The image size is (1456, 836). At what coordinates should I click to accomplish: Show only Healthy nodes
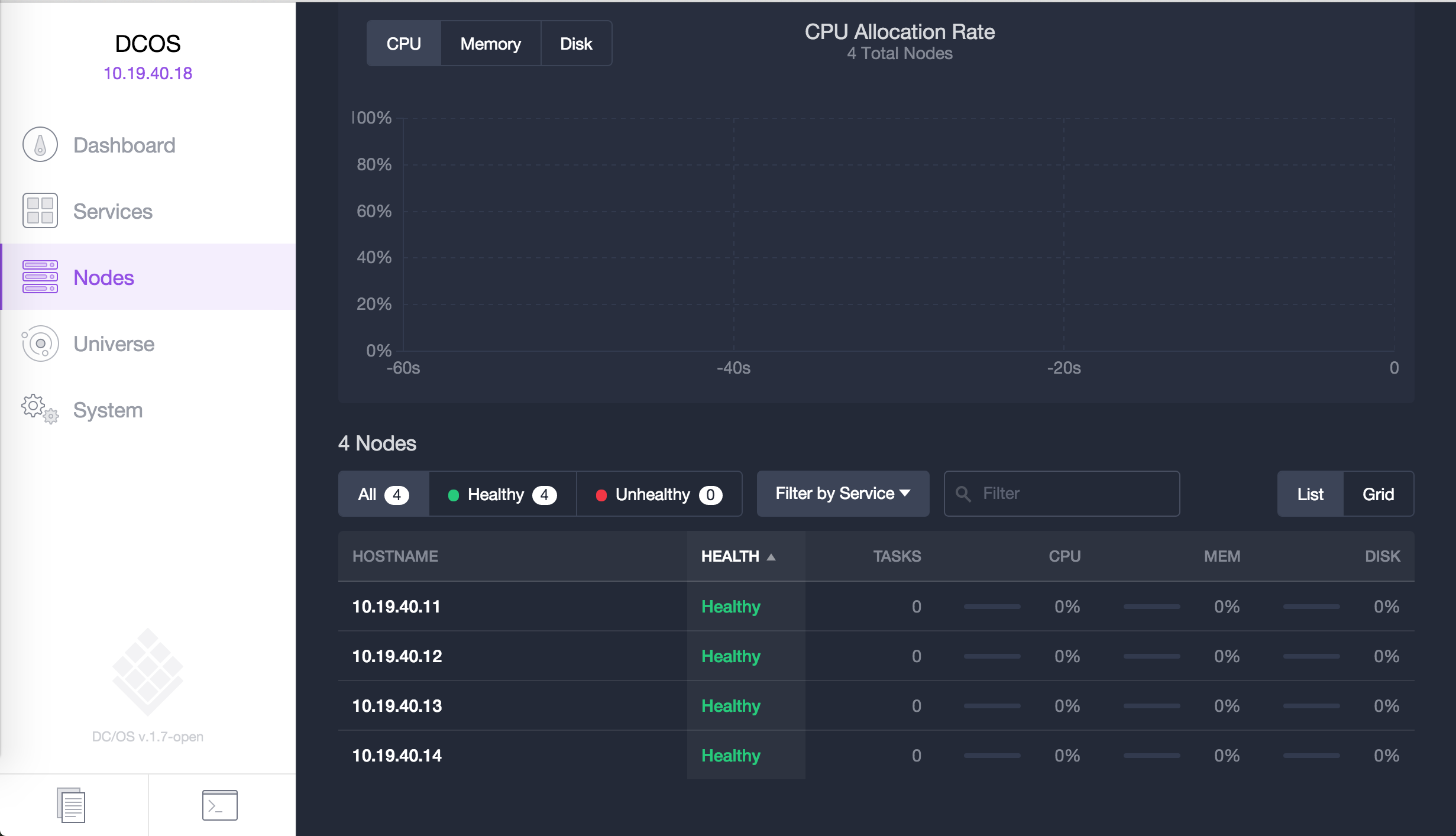pos(502,494)
